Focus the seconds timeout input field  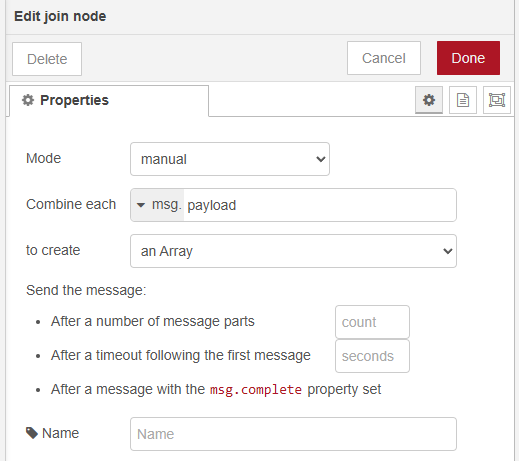[372, 356]
